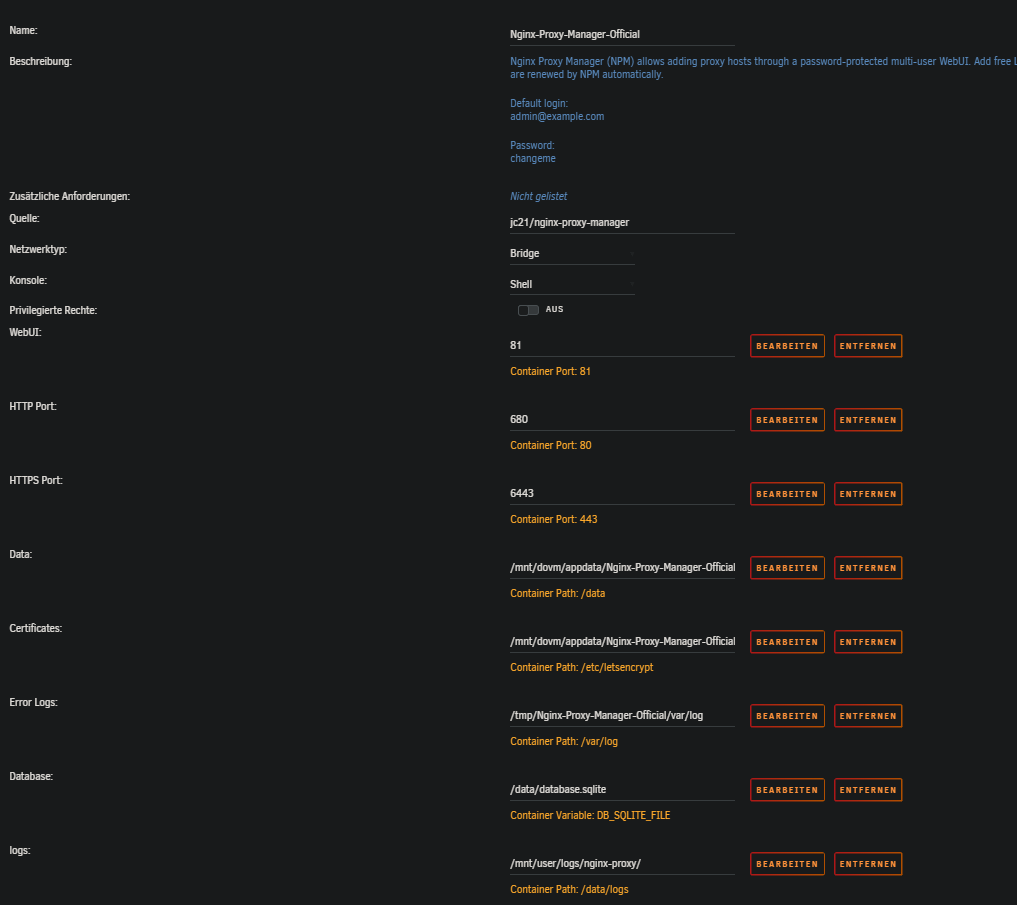Image resolution: width=1017 pixels, height=905 pixels.
Task: Click the HTTPS Port 6443 field
Action: point(621,493)
